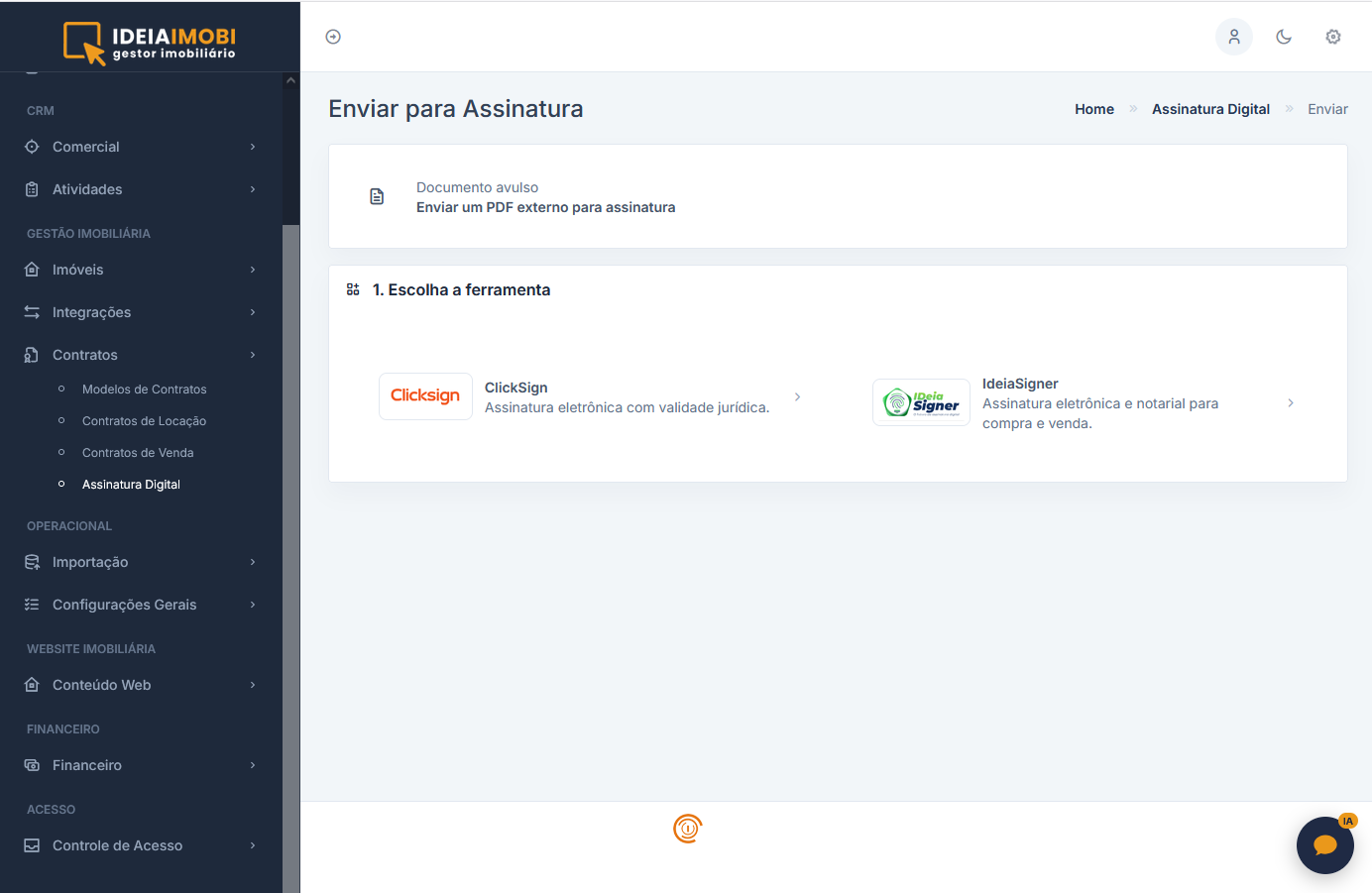Click the orange spiral footer icon
This screenshot has width=1372, height=893.
click(x=687, y=829)
